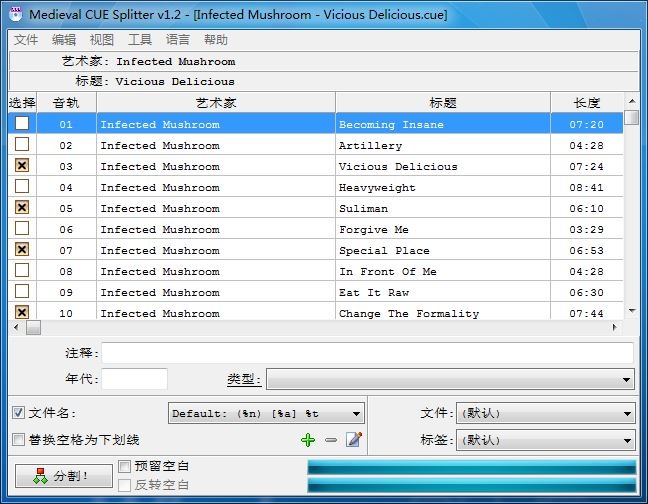Viewport: 648px width, 504px height.
Task: Click the edit filename mask pencil icon
Action: [x=354, y=440]
